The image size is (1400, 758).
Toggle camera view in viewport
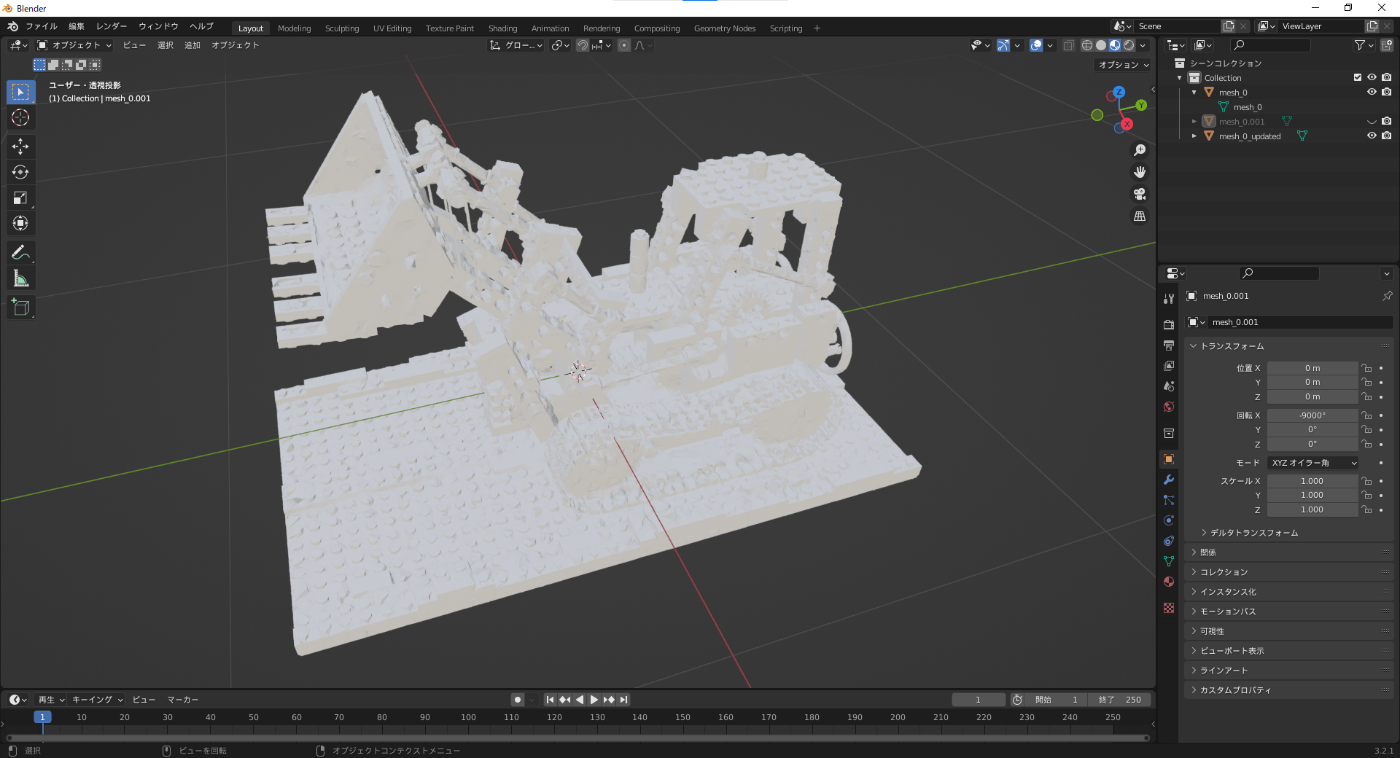click(x=1139, y=194)
